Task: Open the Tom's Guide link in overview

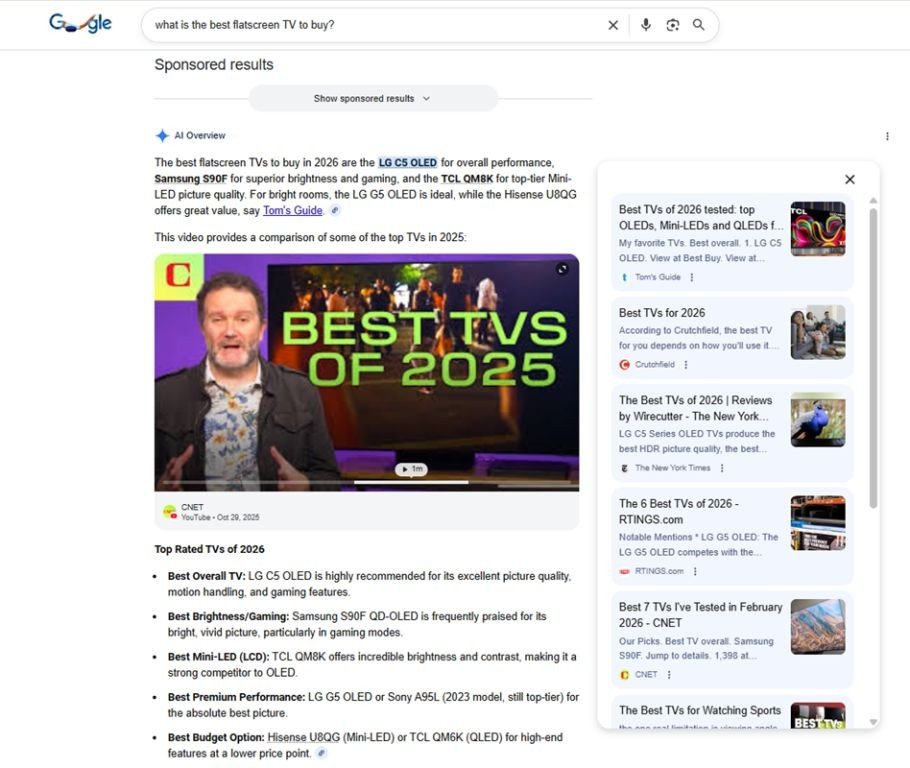Action: click(x=292, y=210)
